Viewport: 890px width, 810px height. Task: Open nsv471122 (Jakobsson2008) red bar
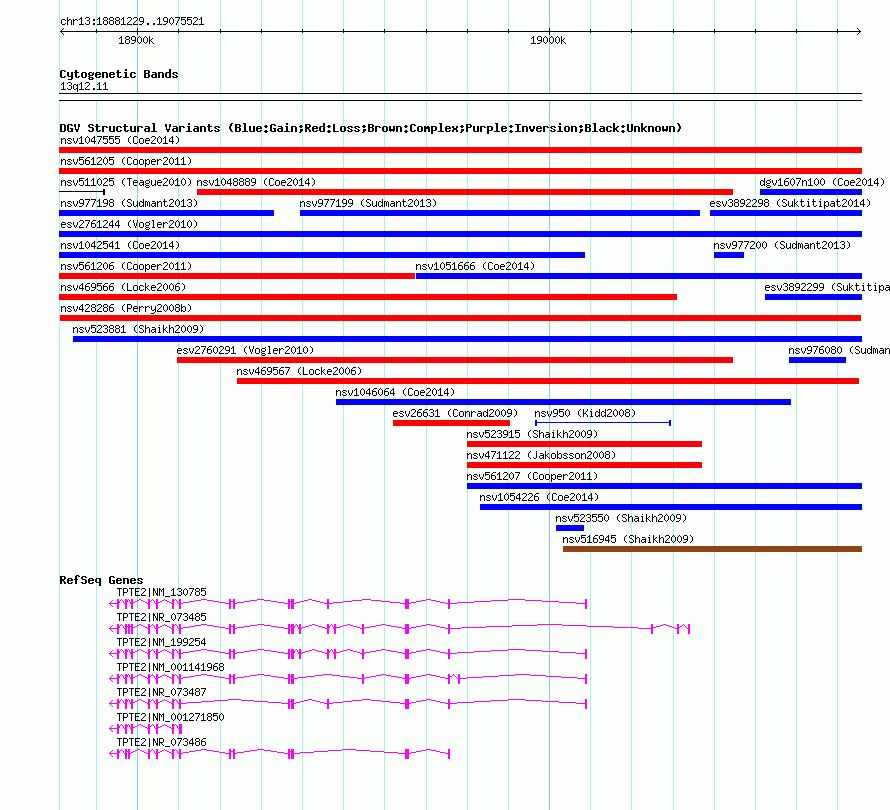[x=584, y=465]
